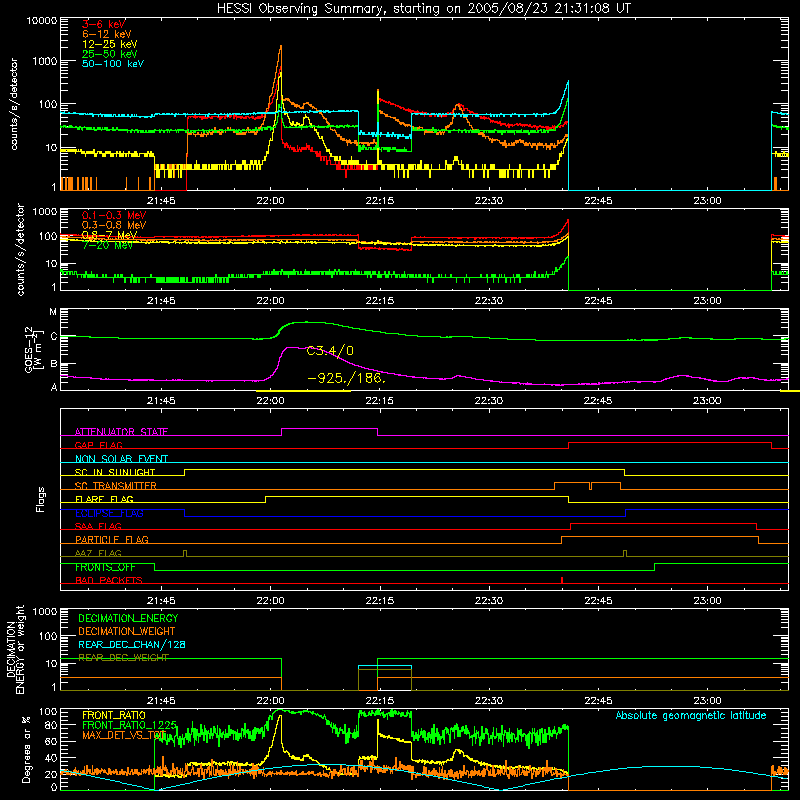Click the 'DECIMATION_WEIGHT' legend label
The width and height of the screenshot is (800, 800).
(127, 631)
